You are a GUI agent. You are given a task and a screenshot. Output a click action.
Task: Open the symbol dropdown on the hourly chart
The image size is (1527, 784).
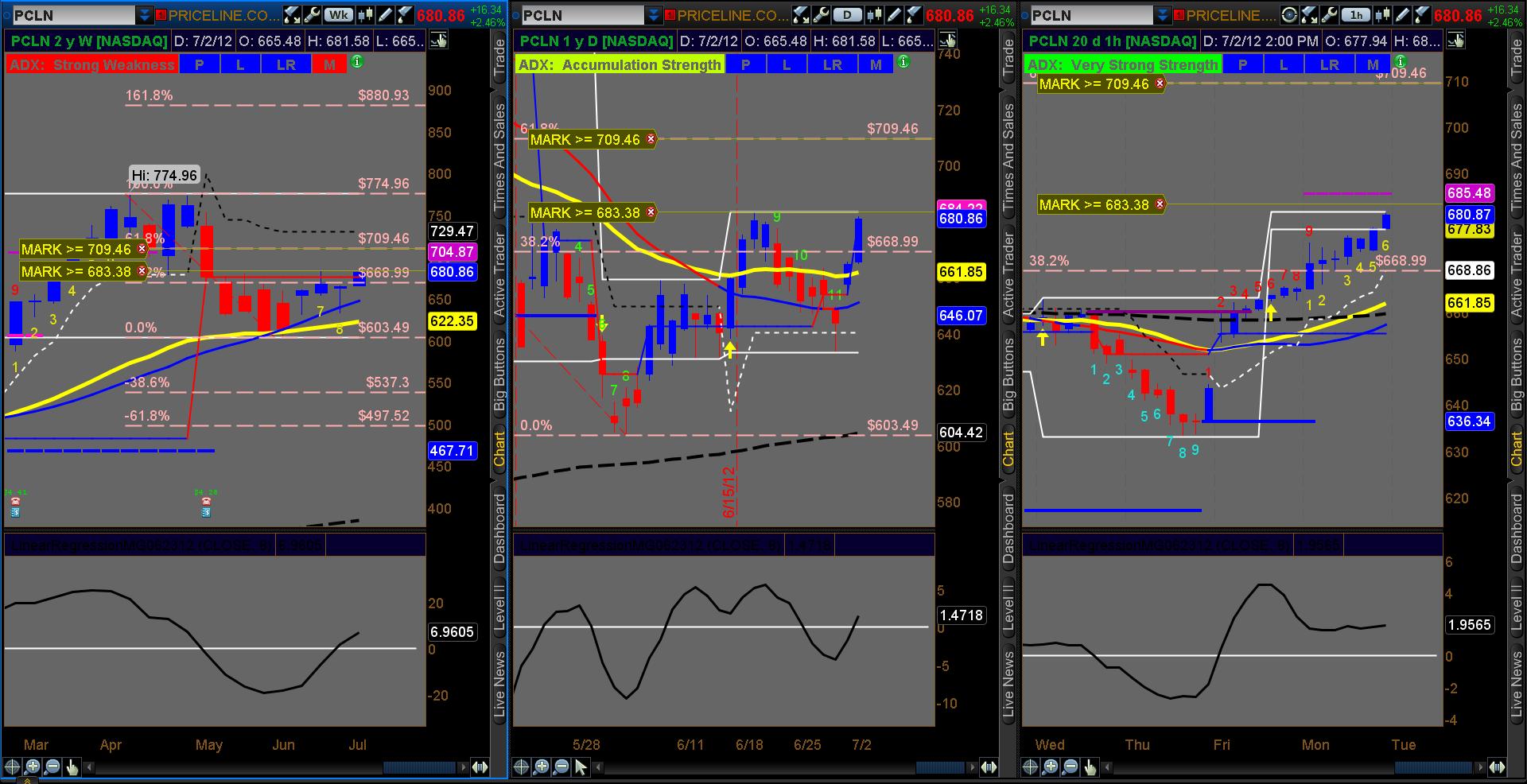pos(1162,15)
